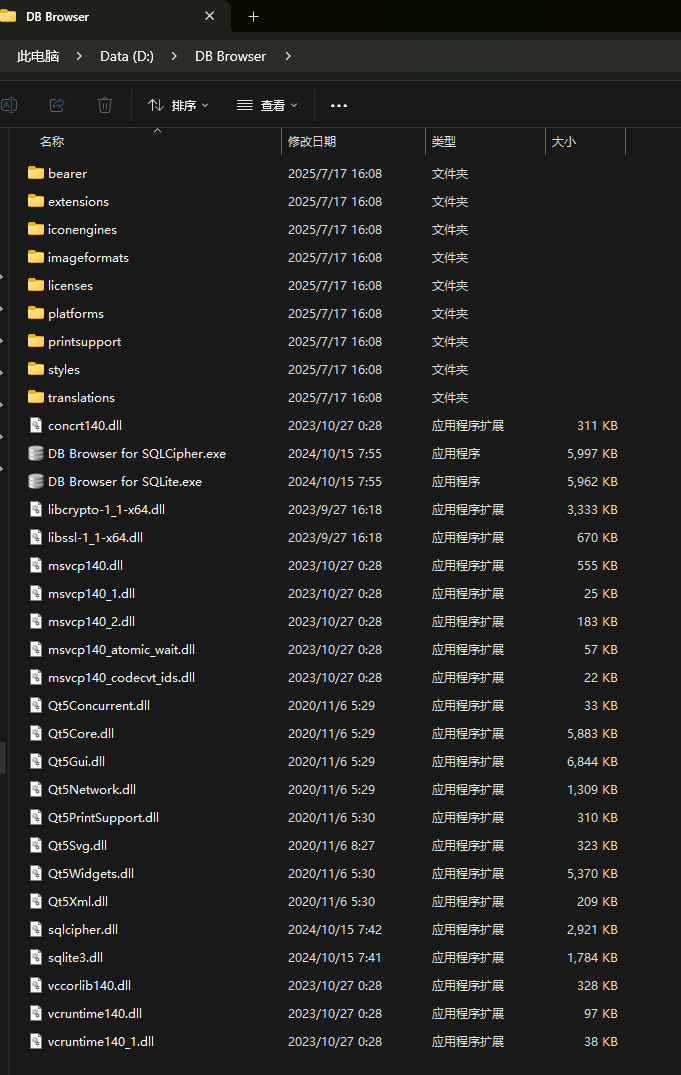This screenshot has width=681, height=1075.
Task: Click the sqlcipher.dll file icon
Action: point(36,929)
